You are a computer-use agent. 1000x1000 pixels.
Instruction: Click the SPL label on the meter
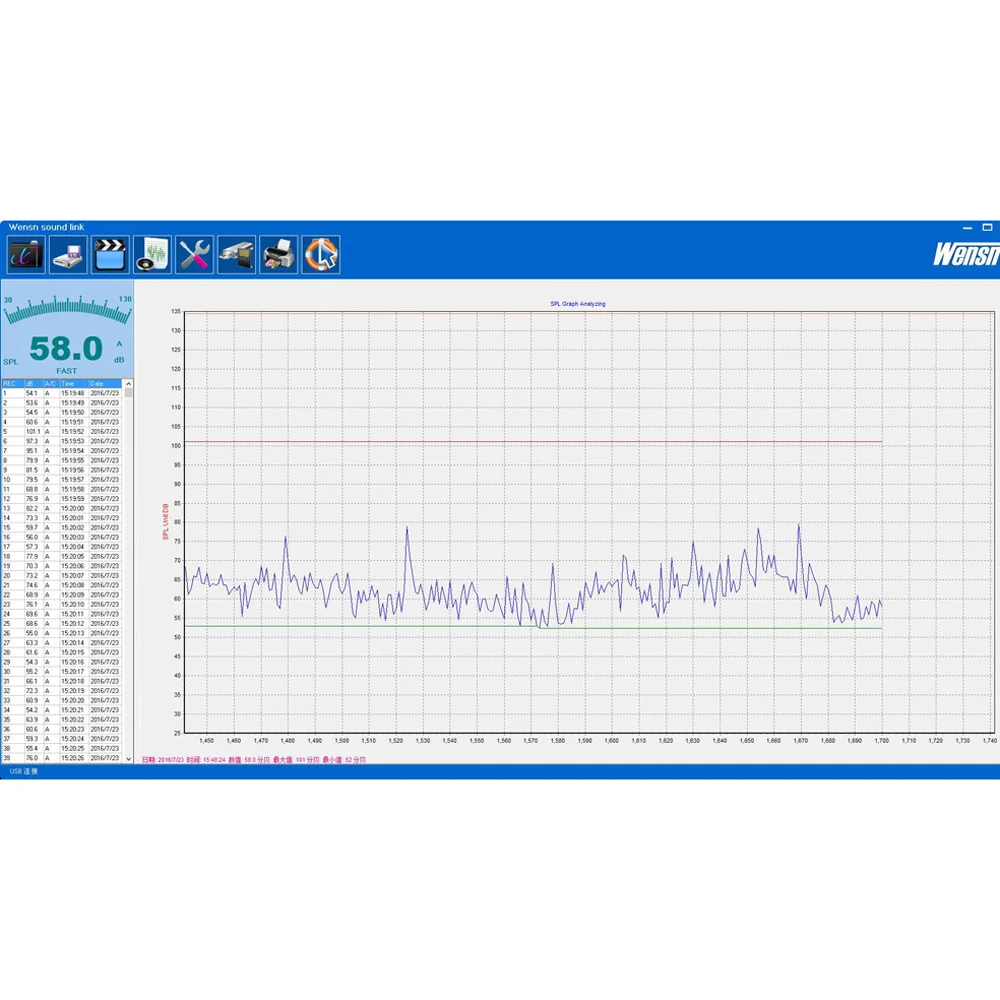(x=11, y=362)
